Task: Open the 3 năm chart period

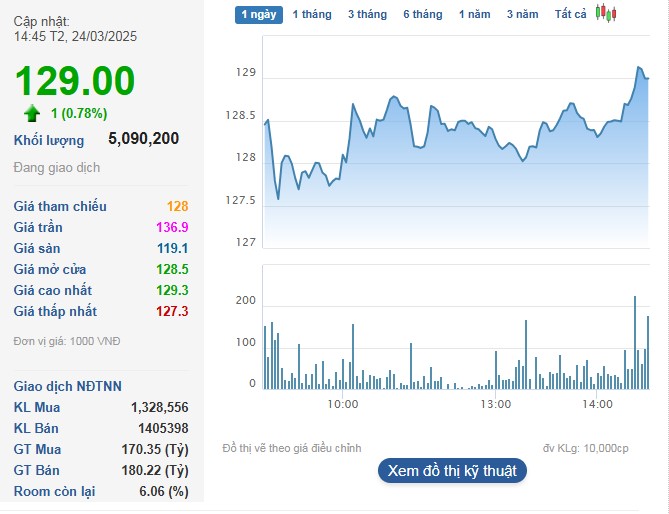Action: pyautogui.click(x=522, y=14)
